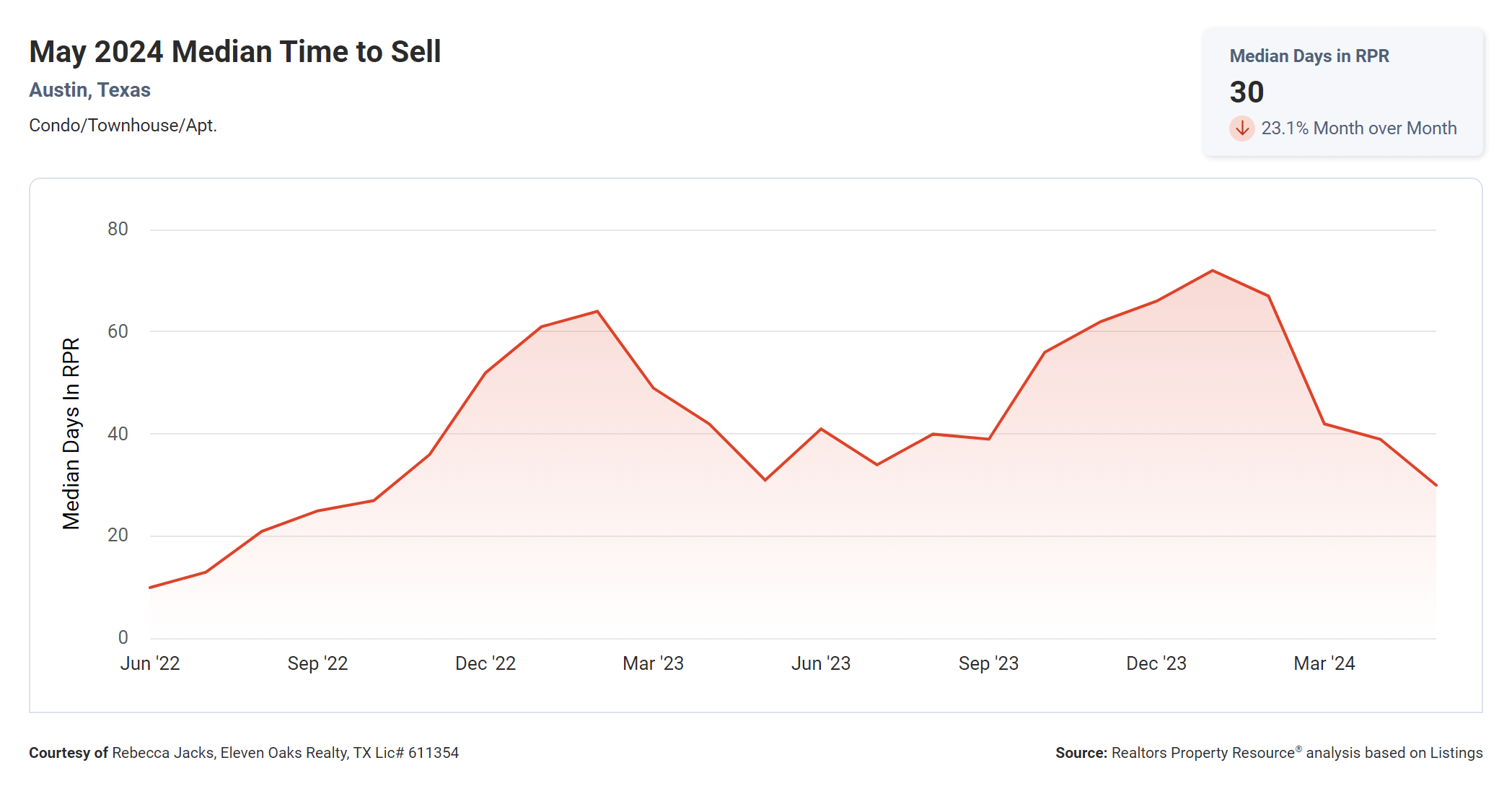This screenshot has height=794, width=1512.
Task: Click the Sep '22 x-axis label
Action: (x=317, y=663)
